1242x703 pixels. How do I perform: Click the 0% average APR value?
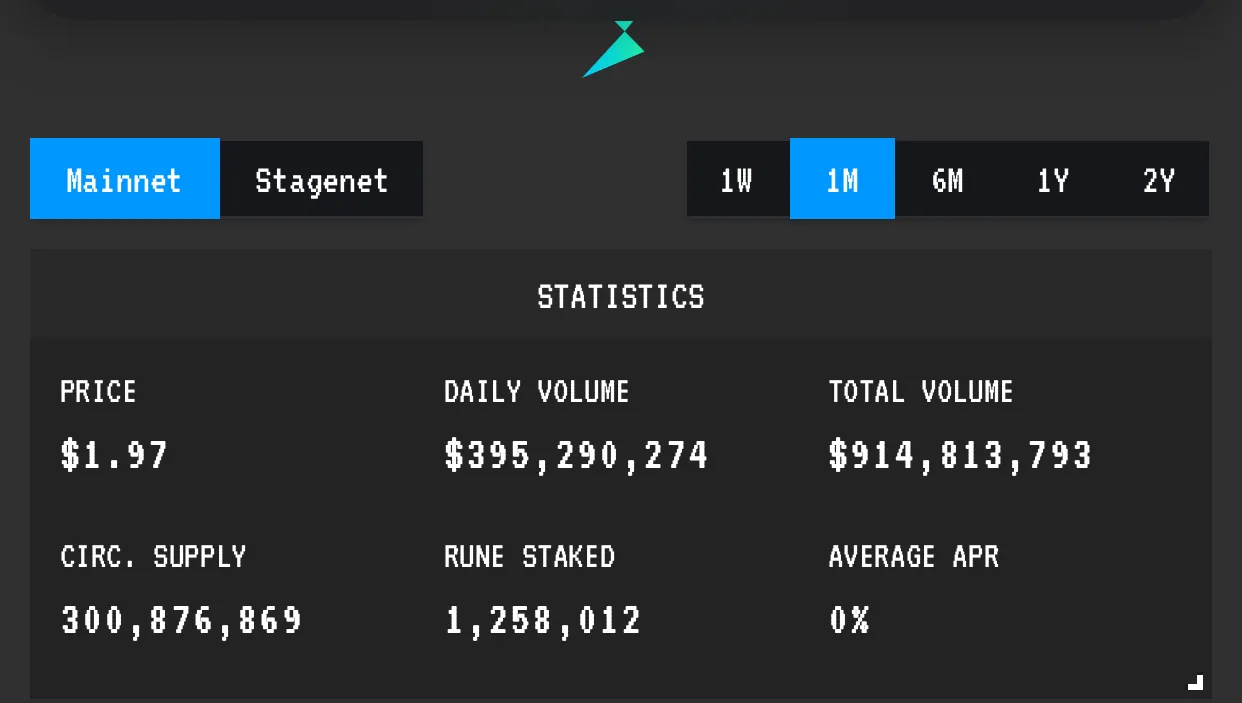849,620
